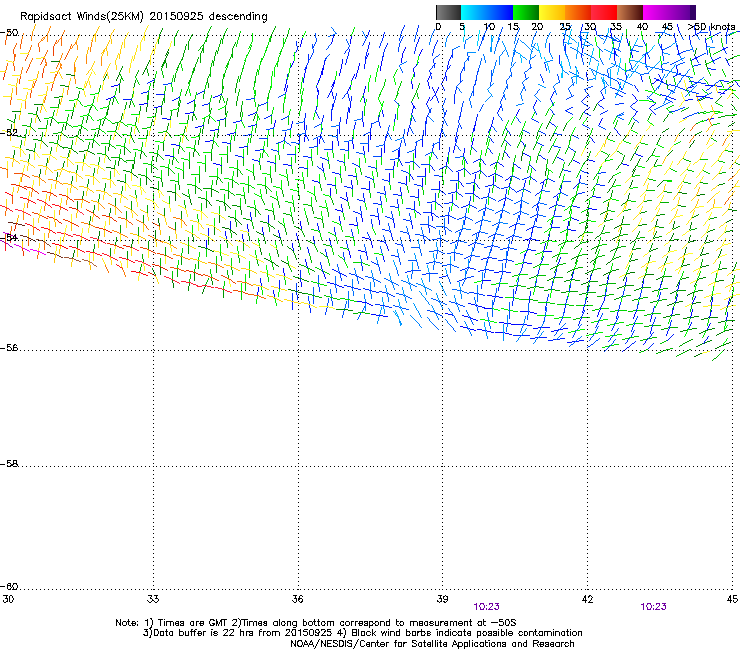Viewport: 740px width, 650px height.
Task: Click the longitude label 39
Action: [x=442, y=599]
